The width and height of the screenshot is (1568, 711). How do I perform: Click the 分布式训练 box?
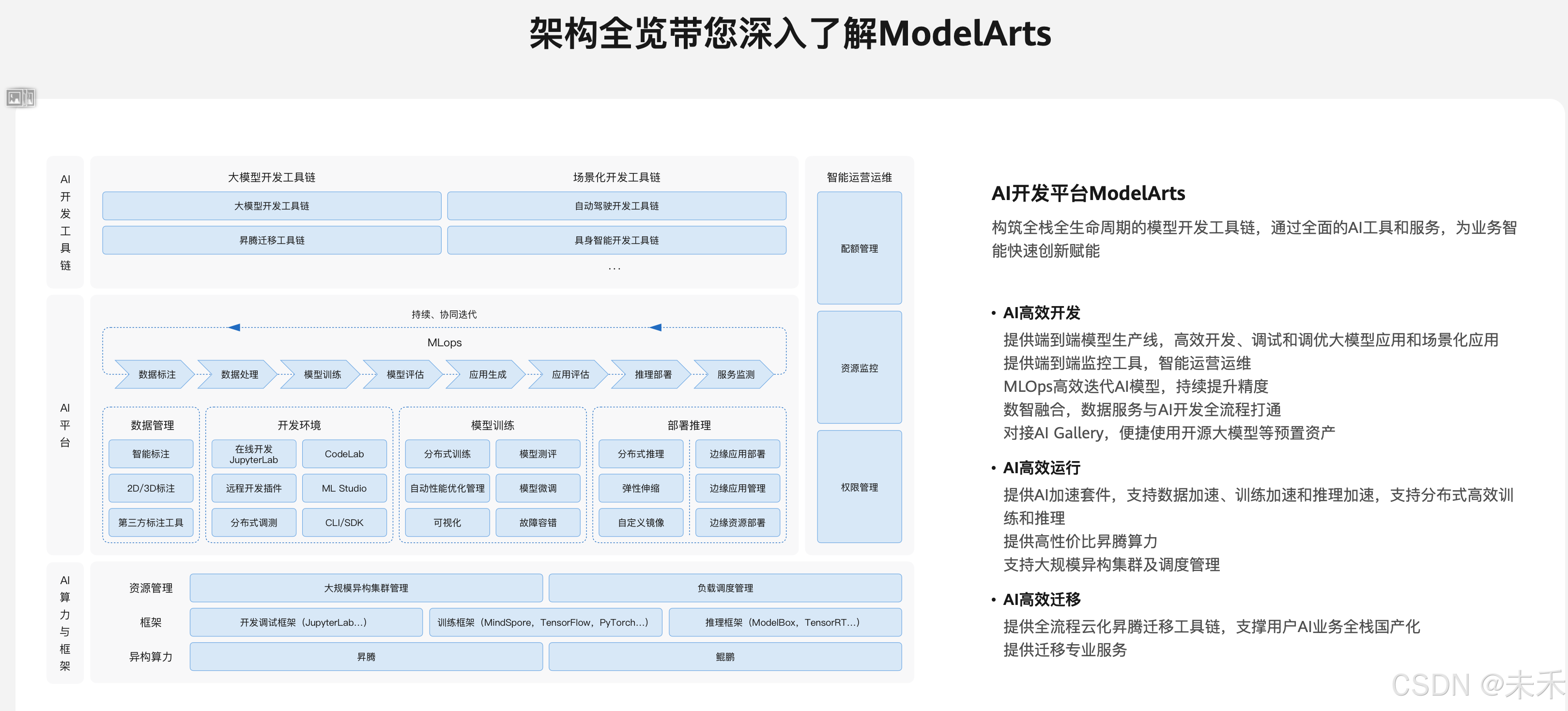click(447, 454)
